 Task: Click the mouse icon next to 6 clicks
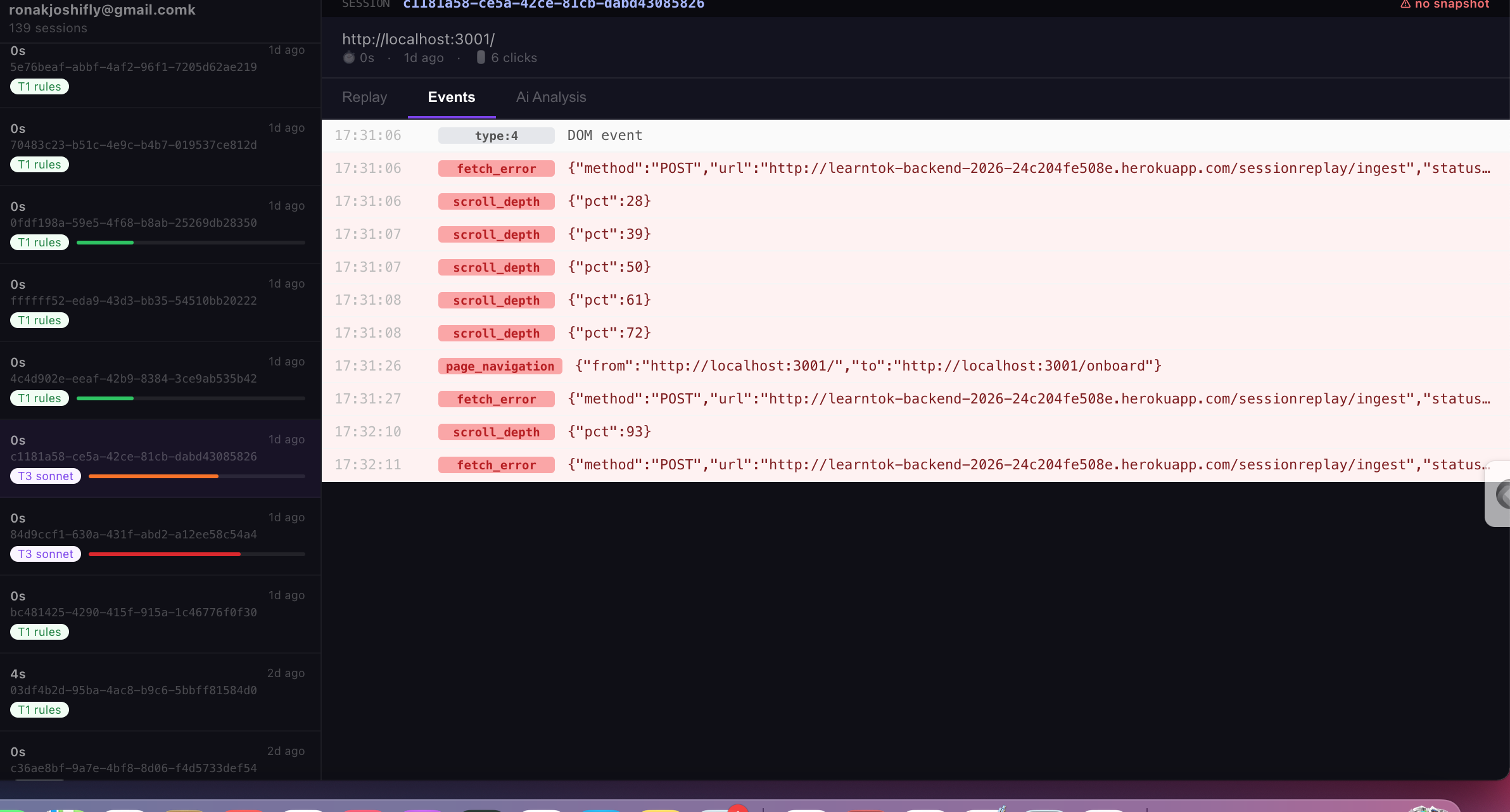click(x=481, y=58)
